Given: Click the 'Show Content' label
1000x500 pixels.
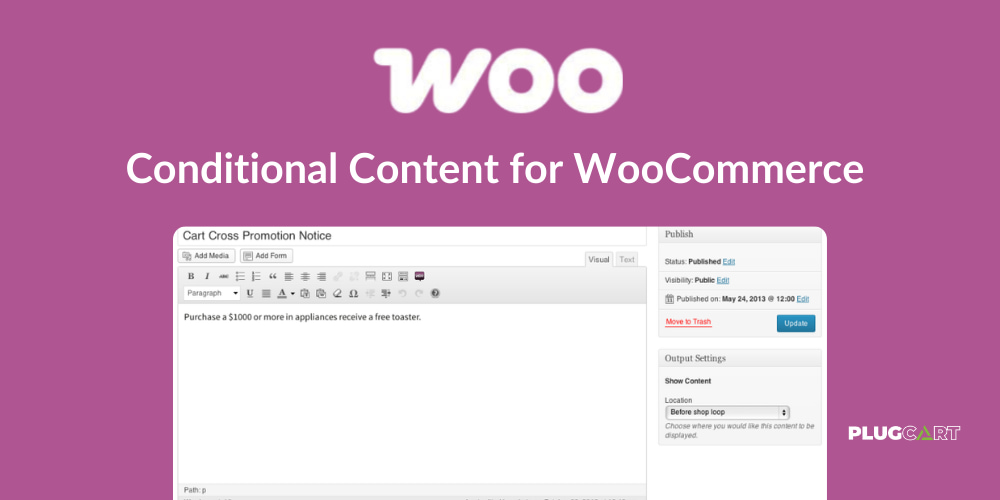Looking at the screenshot, I should click(688, 381).
